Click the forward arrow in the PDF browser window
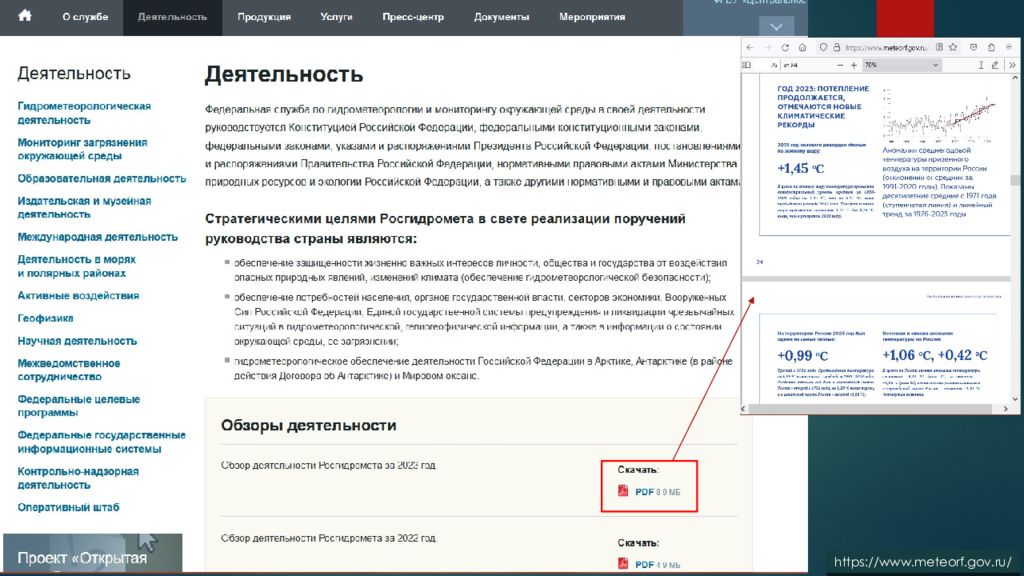 767,48
